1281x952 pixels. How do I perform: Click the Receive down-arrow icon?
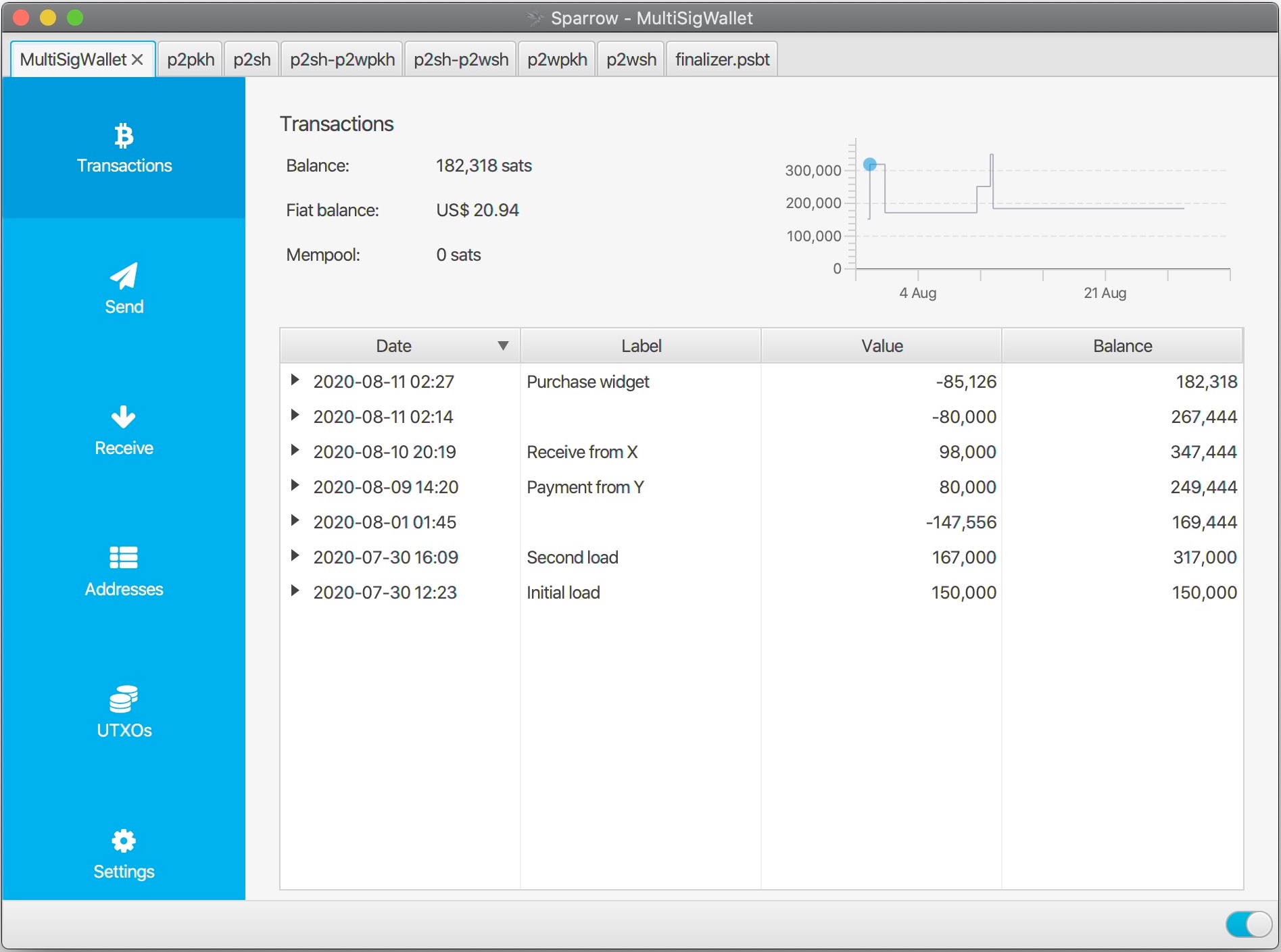click(124, 417)
